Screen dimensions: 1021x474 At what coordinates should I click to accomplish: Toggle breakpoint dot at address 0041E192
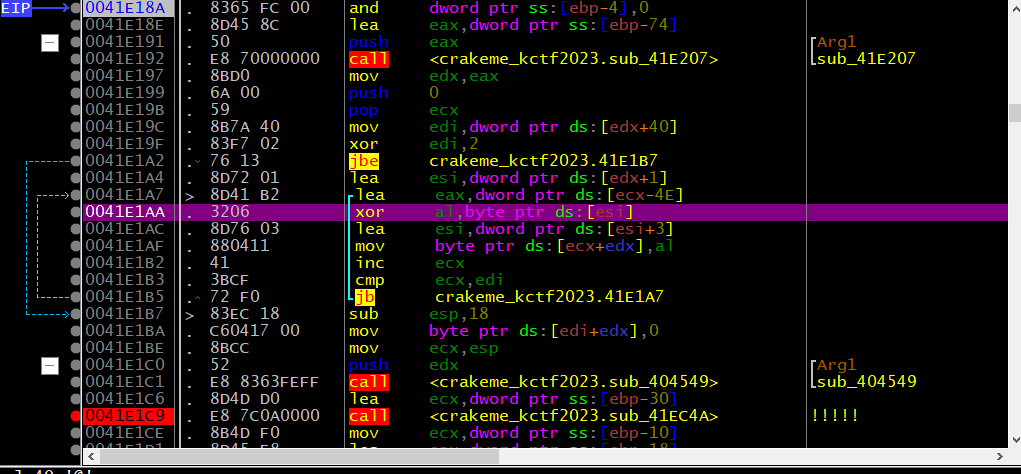pos(76,59)
